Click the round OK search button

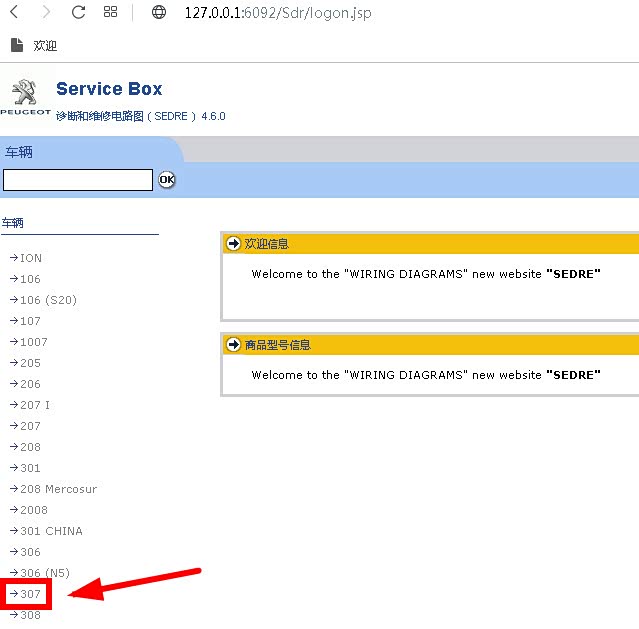pyautogui.click(x=167, y=179)
